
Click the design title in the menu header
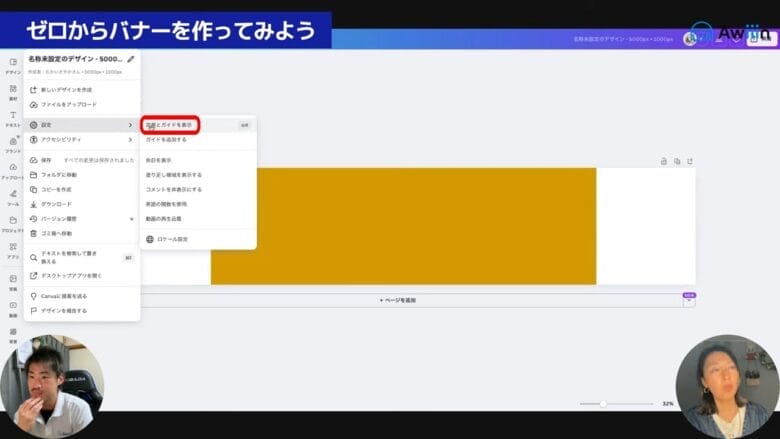tap(75, 59)
